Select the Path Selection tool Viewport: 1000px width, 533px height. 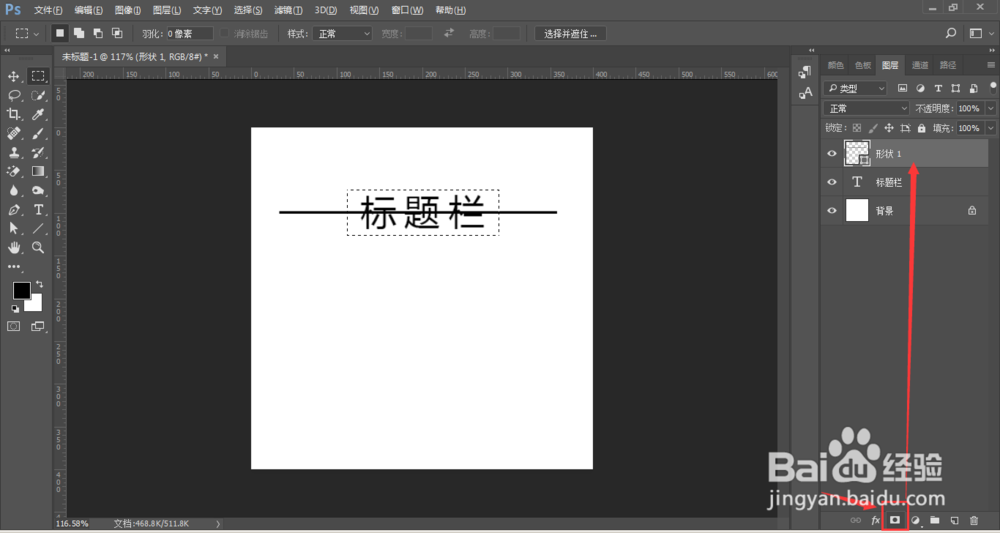tap(13, 228)
